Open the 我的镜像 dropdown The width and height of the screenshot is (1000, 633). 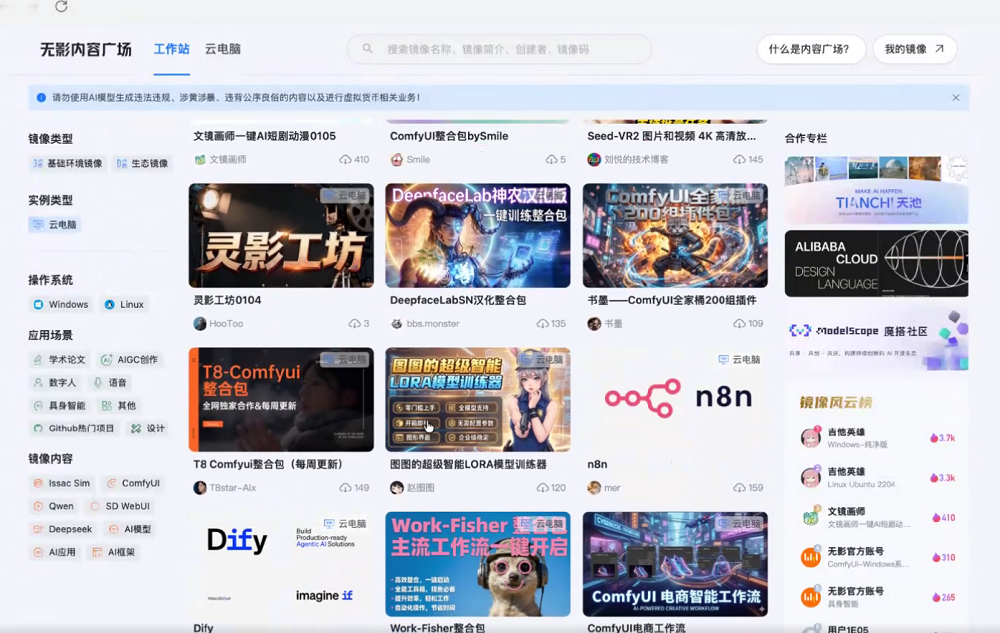point(911,48)
